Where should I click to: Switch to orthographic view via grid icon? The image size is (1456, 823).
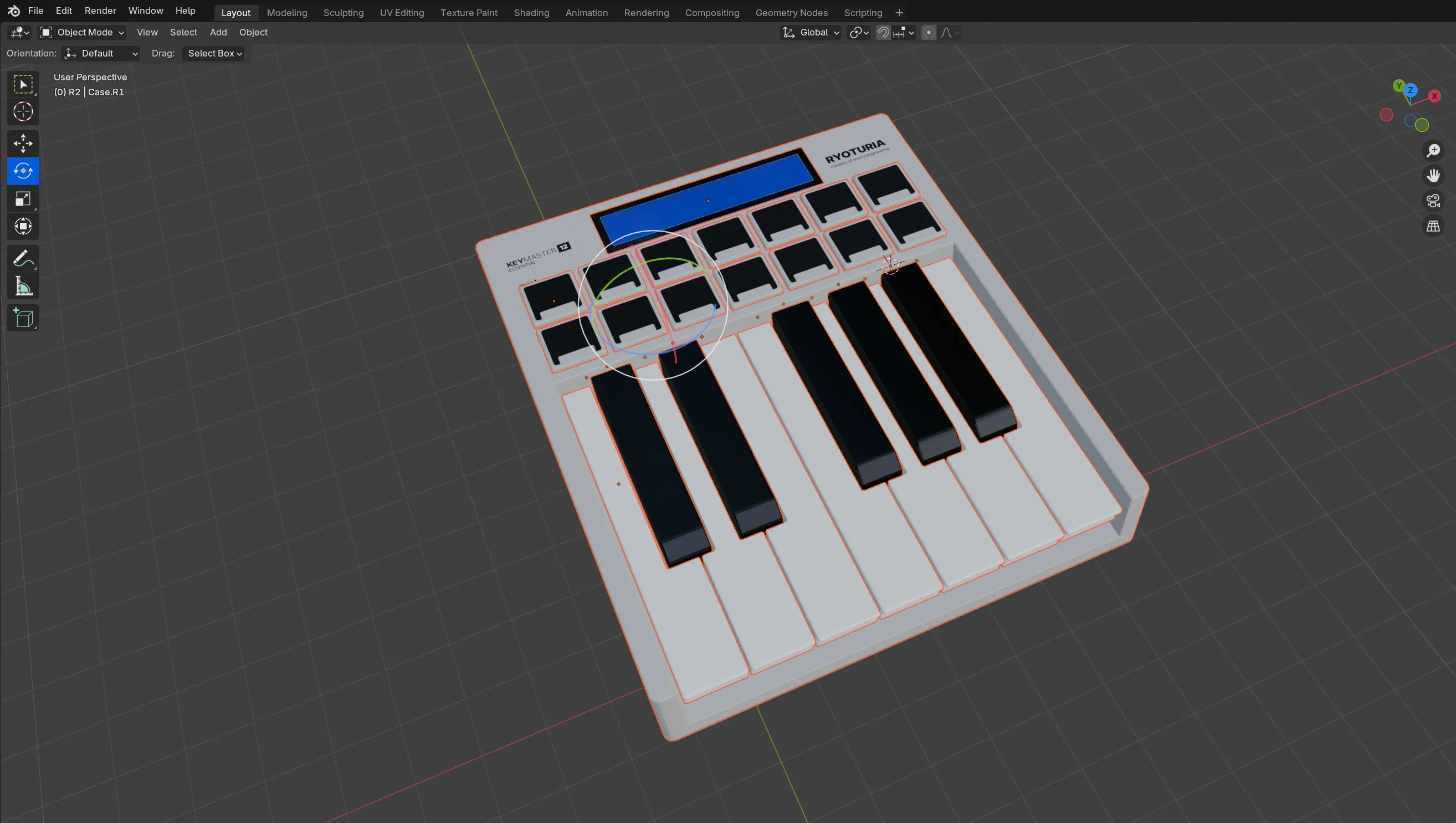(x=1433, y=226)
